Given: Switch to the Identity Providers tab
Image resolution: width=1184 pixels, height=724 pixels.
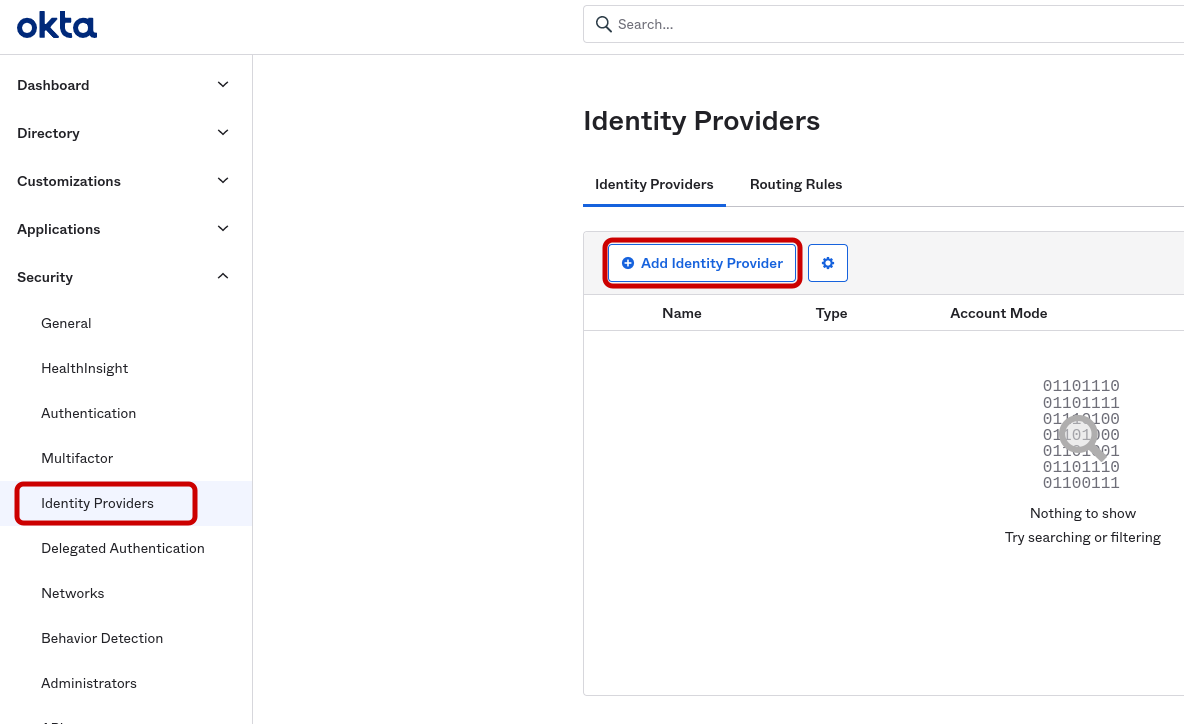Looking at the screenshot, I should click(x=654, y=184).
